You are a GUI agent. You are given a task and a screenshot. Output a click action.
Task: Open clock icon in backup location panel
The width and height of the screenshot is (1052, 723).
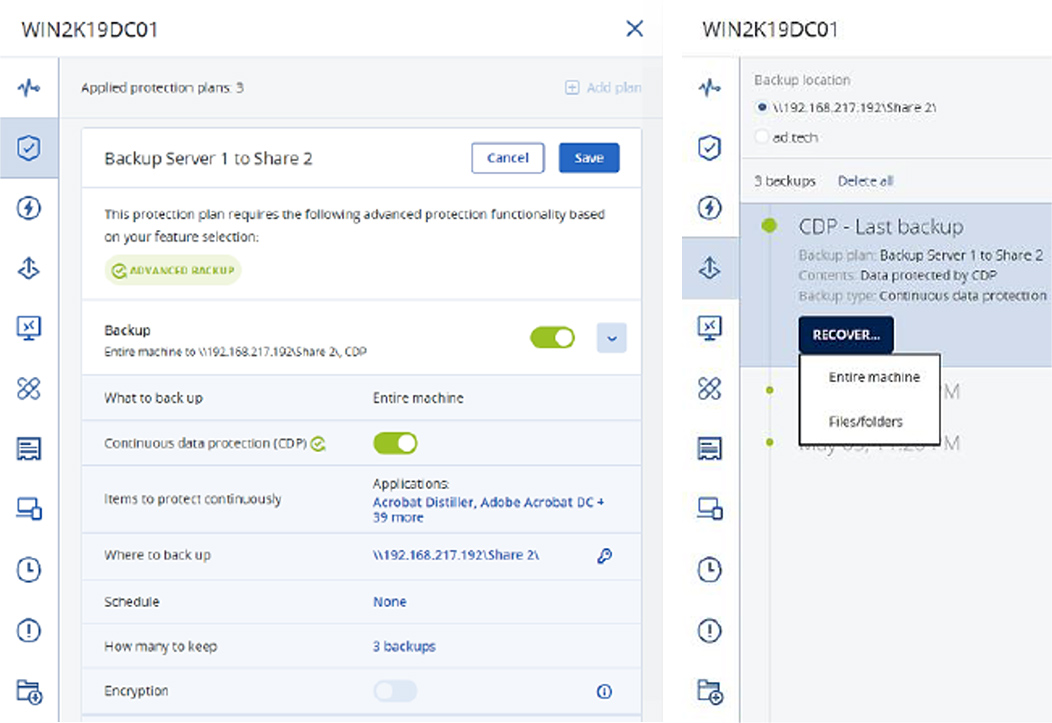[710, 569]
